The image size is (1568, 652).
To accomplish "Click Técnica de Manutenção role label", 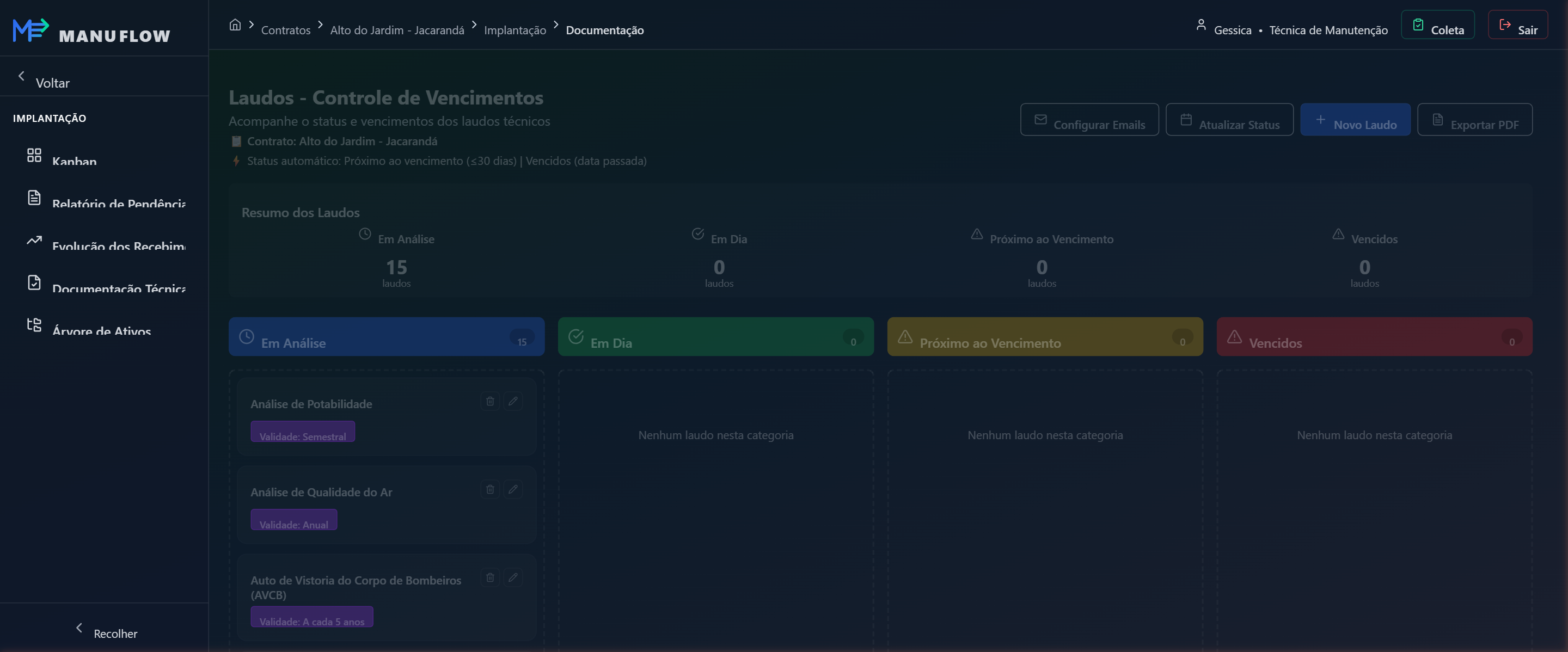I will (x=1328, y=30).
